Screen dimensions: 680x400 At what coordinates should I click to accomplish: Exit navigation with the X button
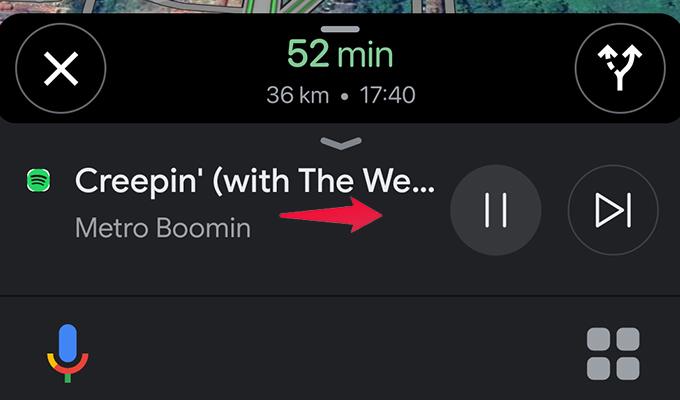click(x=61, y=68)
